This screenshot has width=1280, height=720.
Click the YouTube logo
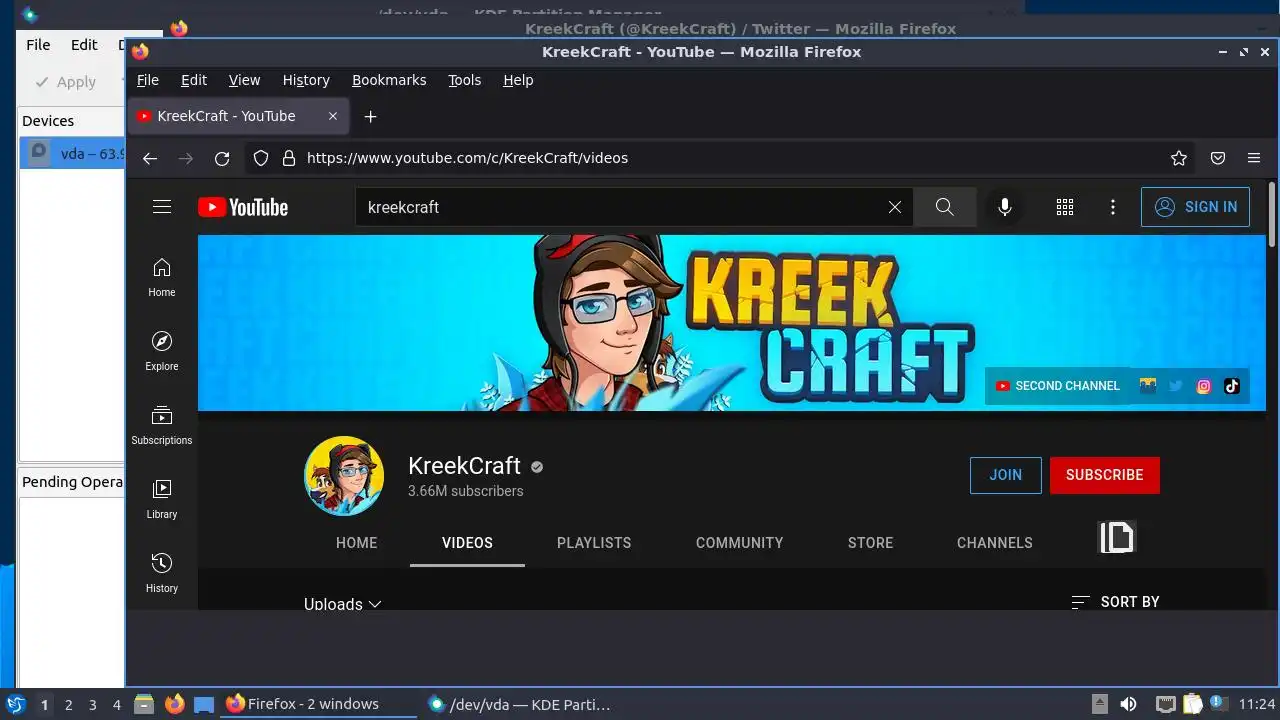(243, 207)
